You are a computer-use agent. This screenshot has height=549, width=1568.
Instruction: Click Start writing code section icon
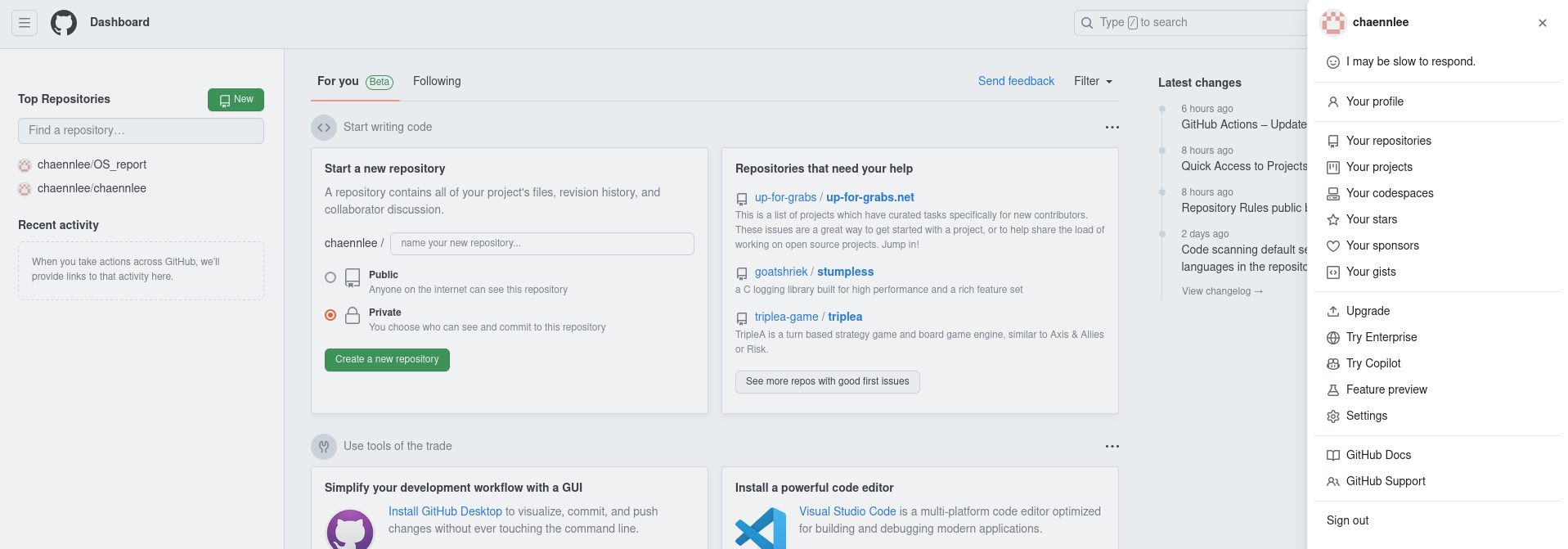click(324, 128)
